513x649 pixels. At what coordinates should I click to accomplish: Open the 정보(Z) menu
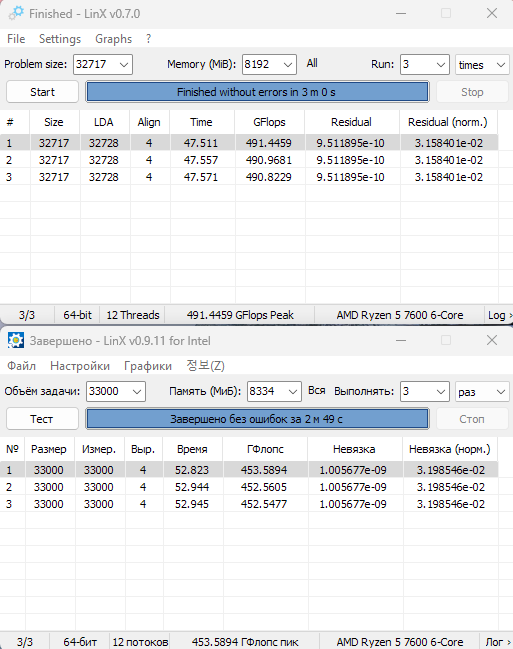[x=205, y=366]
